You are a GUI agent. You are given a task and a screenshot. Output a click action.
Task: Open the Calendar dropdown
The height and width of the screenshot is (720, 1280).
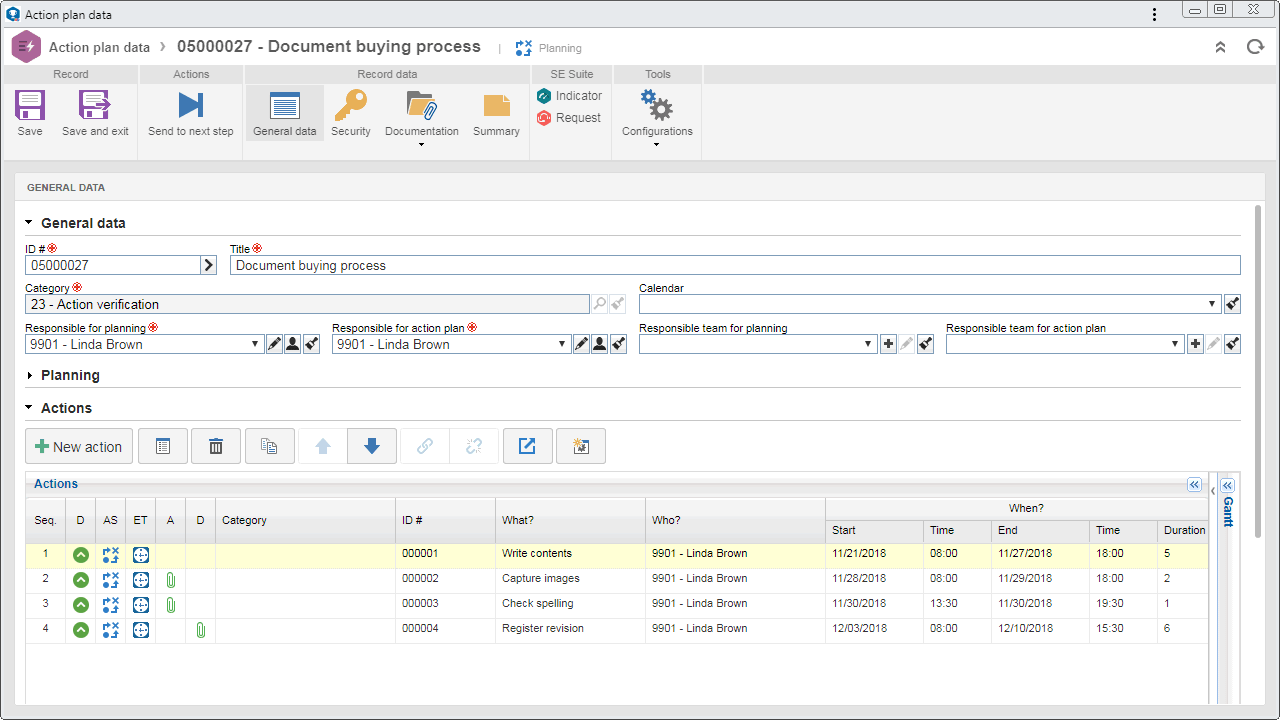(x=1212, y=304)
